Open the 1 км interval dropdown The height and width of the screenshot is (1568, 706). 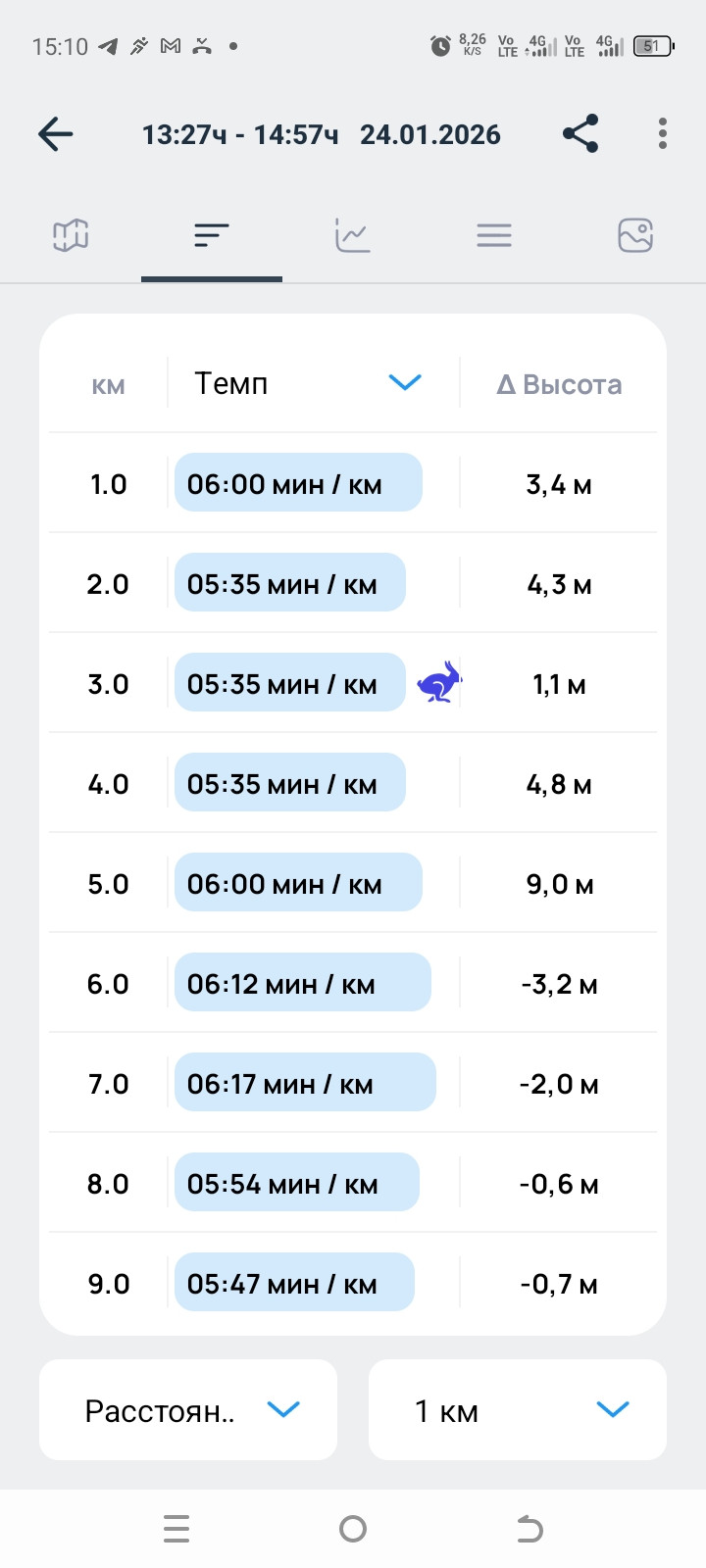pos(518,1410)
